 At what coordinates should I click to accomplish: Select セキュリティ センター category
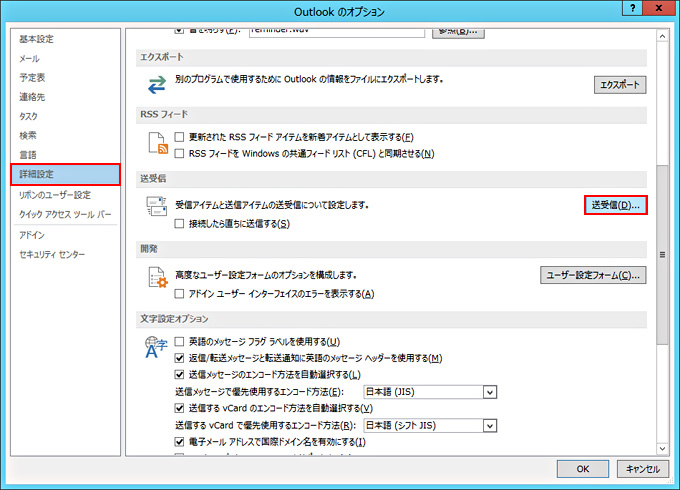pyautogui.click(x=53, y=255)
